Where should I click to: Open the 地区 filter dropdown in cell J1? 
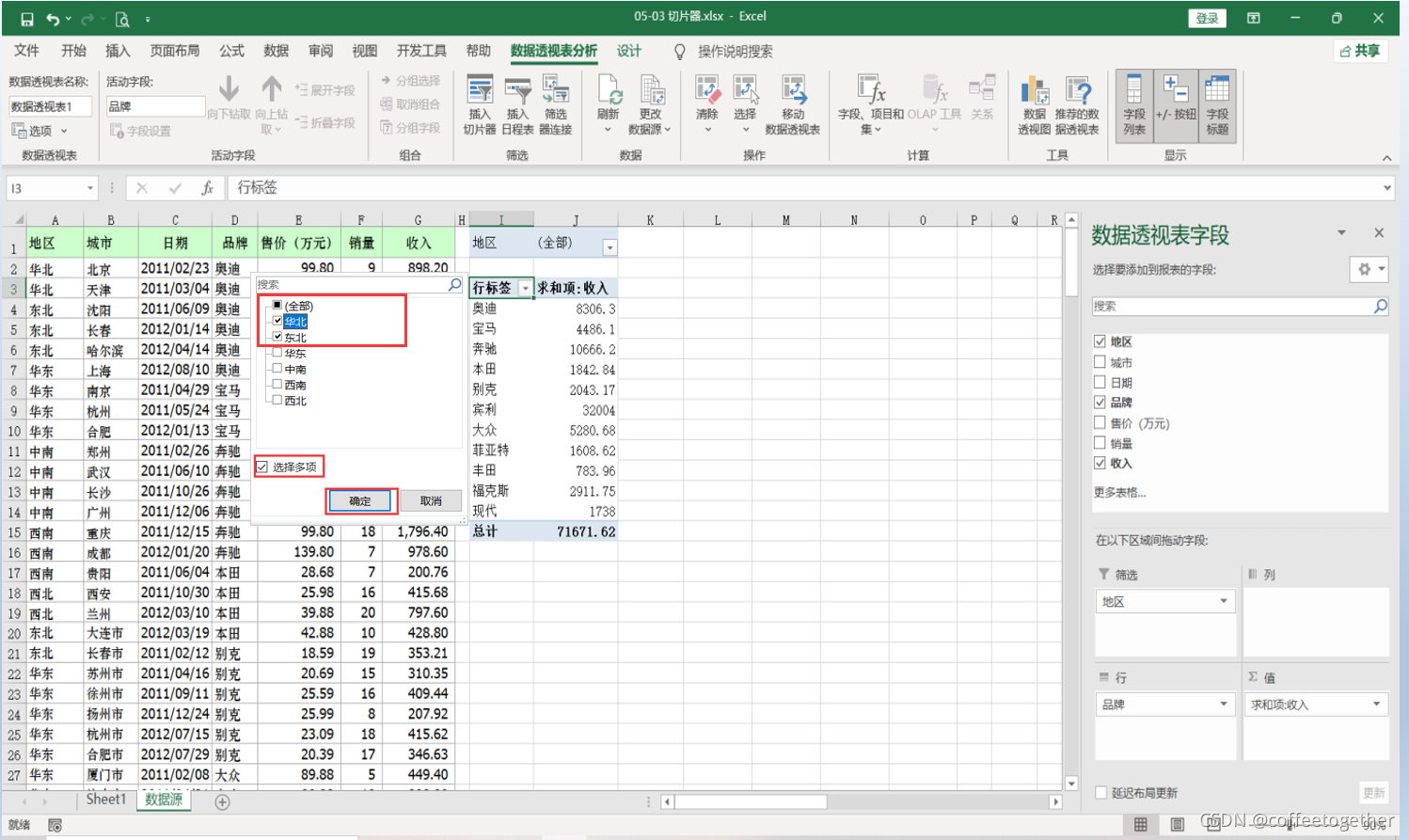click(610, 247)
